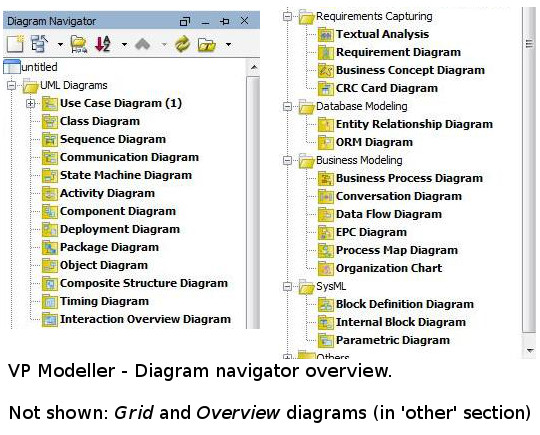Screen dimensions: 540x435
Task: Select the Requirements Capturing folder label
Action: pos(374,16)
